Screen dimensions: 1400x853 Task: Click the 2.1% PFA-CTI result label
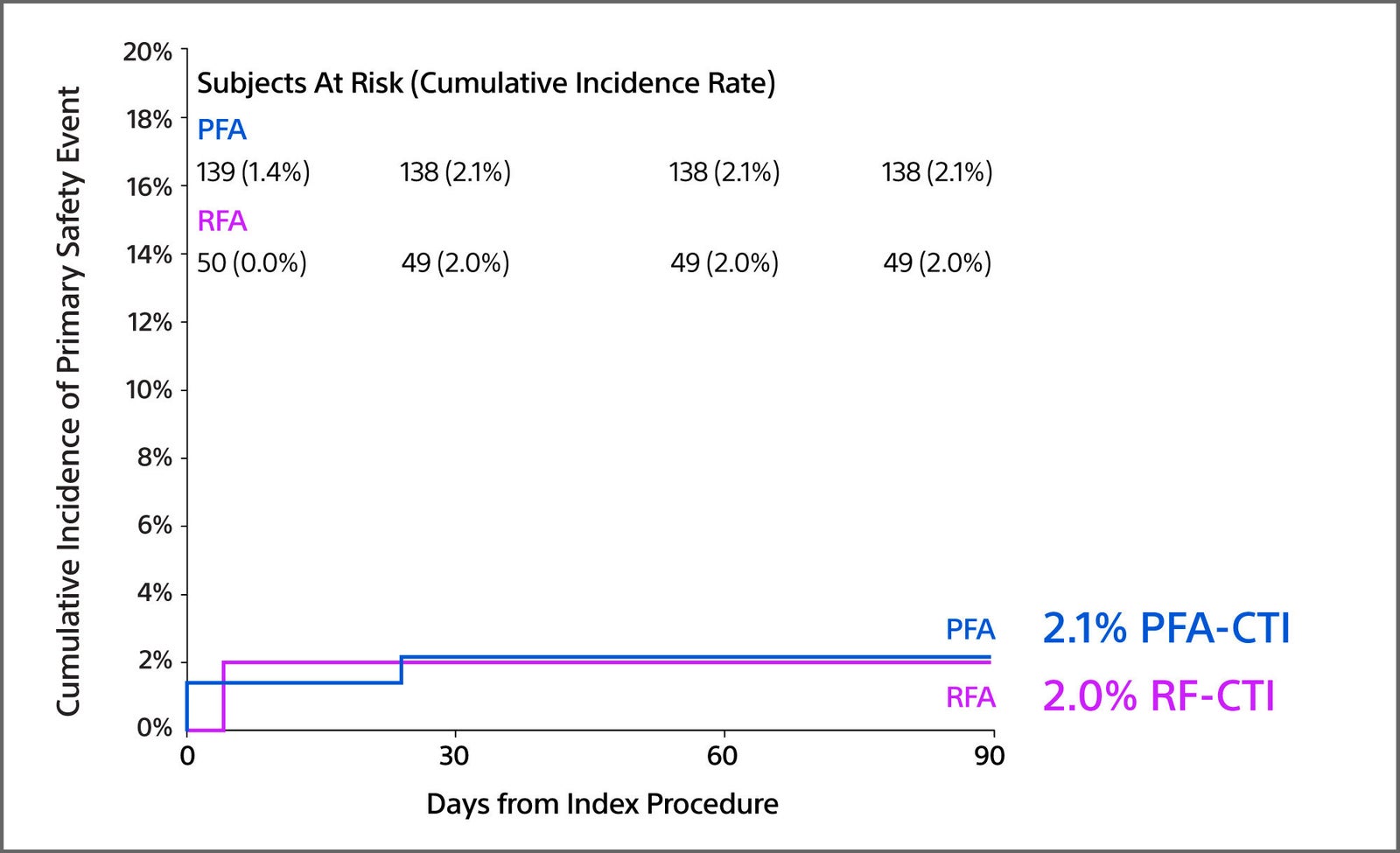coord(1166,628)
